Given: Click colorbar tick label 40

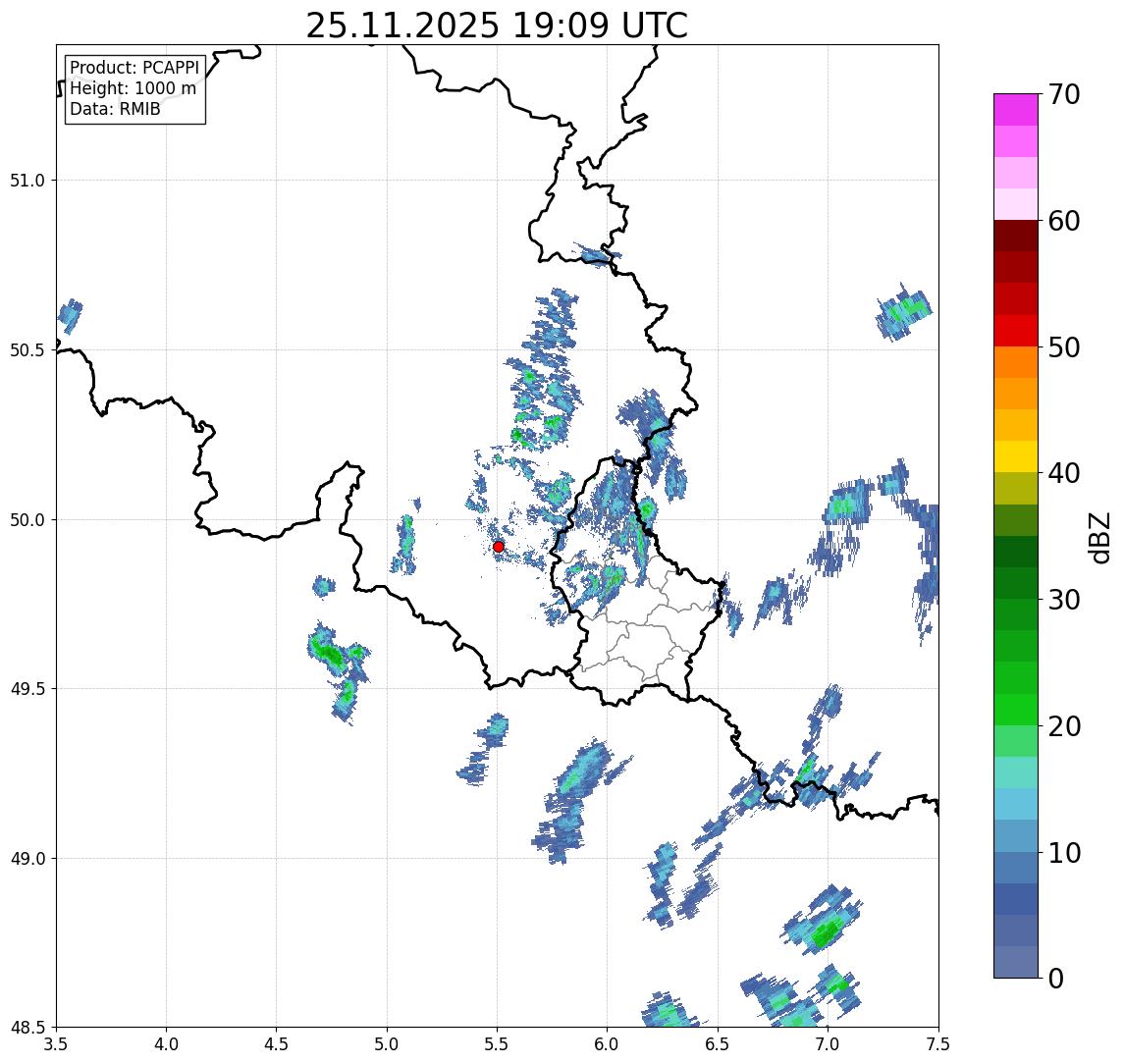Looking at the screenshot, I should pyautogui.click(x=1064, y=473).
